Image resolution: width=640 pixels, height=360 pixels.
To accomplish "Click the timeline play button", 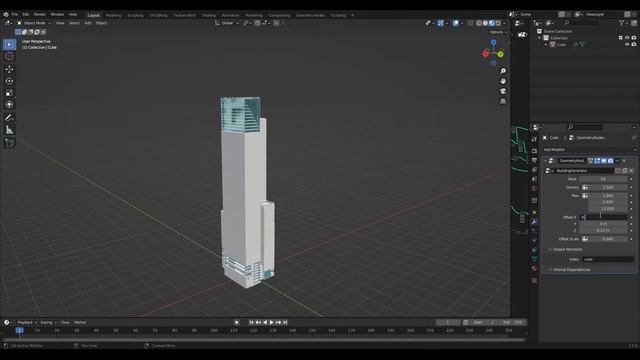I will [271, 322].
